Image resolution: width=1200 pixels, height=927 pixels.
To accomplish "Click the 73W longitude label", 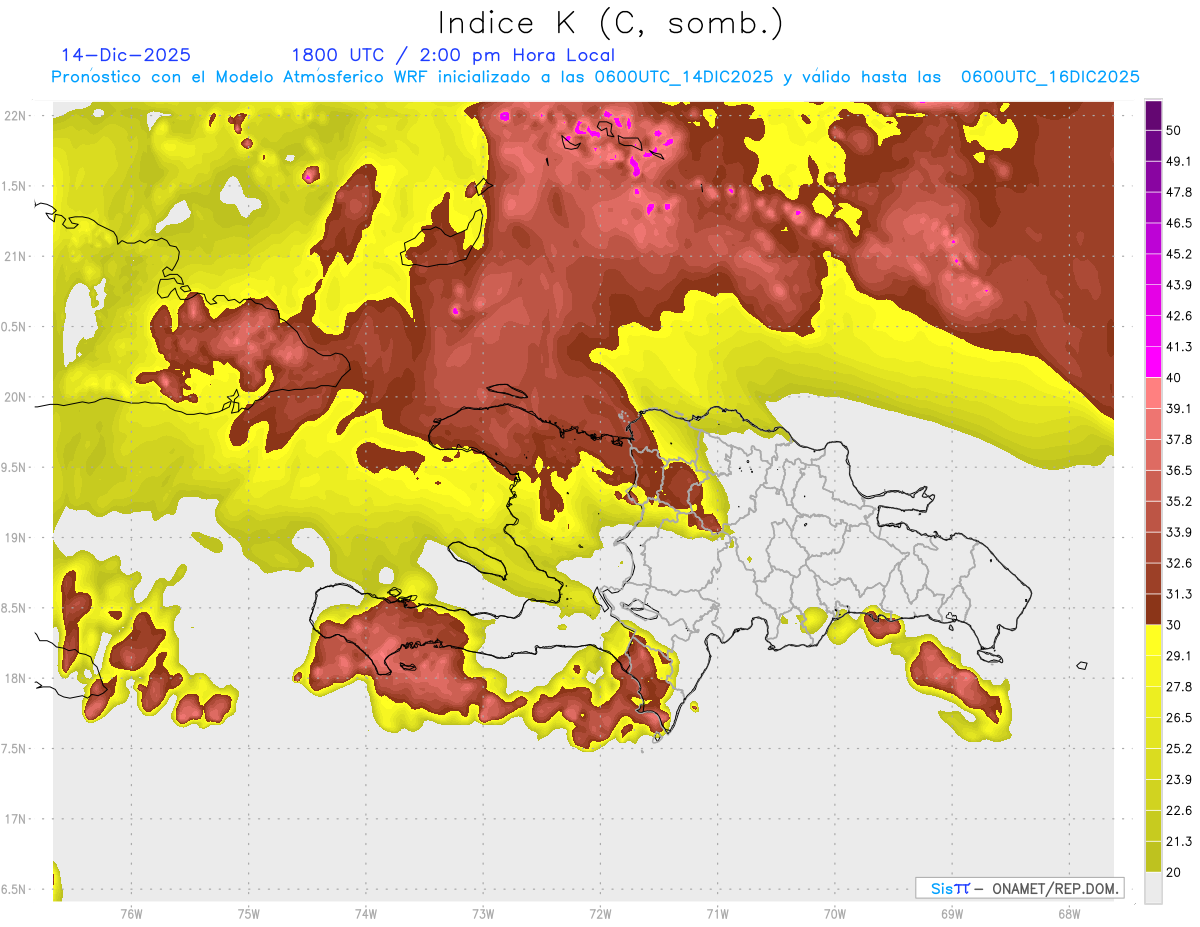I will (483, 913).
